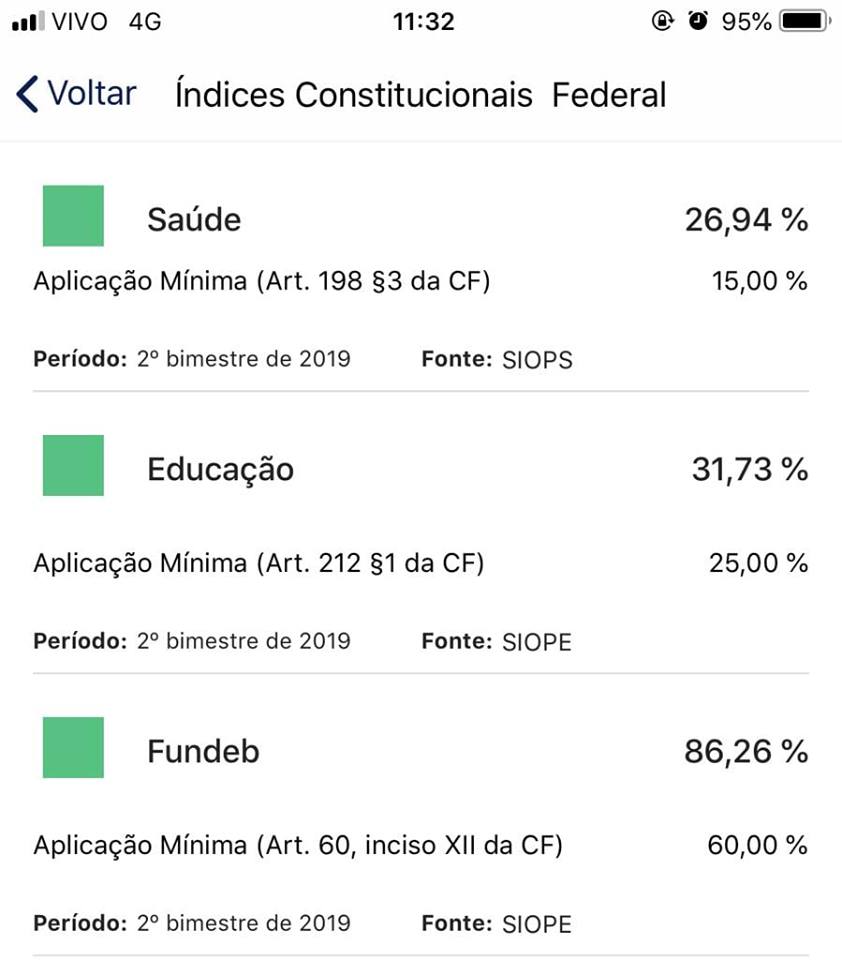Tap Aplicação Mínima Art. 212 row
The height and width of the screenshot is (960, 842).
(x=421, y=563)
